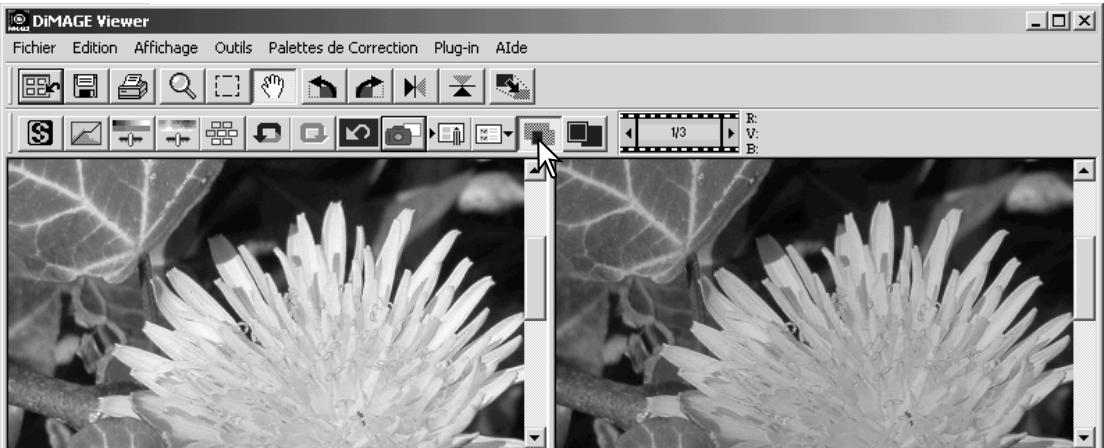Load image correction job list icon
This screenshot has height=448, width=1104.
(488, 133)
